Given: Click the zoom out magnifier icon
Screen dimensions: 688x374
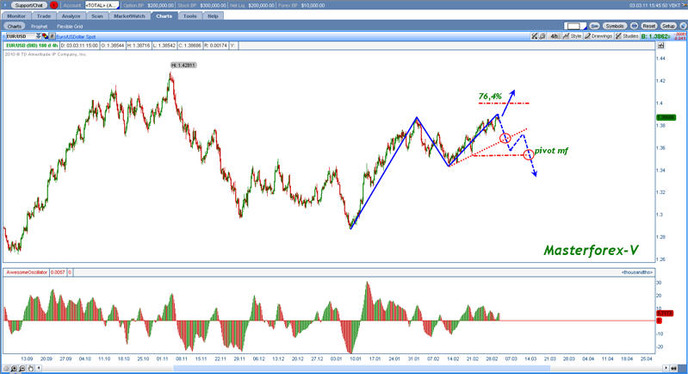Looking at the screenshot, I should [x=22, y=368].
